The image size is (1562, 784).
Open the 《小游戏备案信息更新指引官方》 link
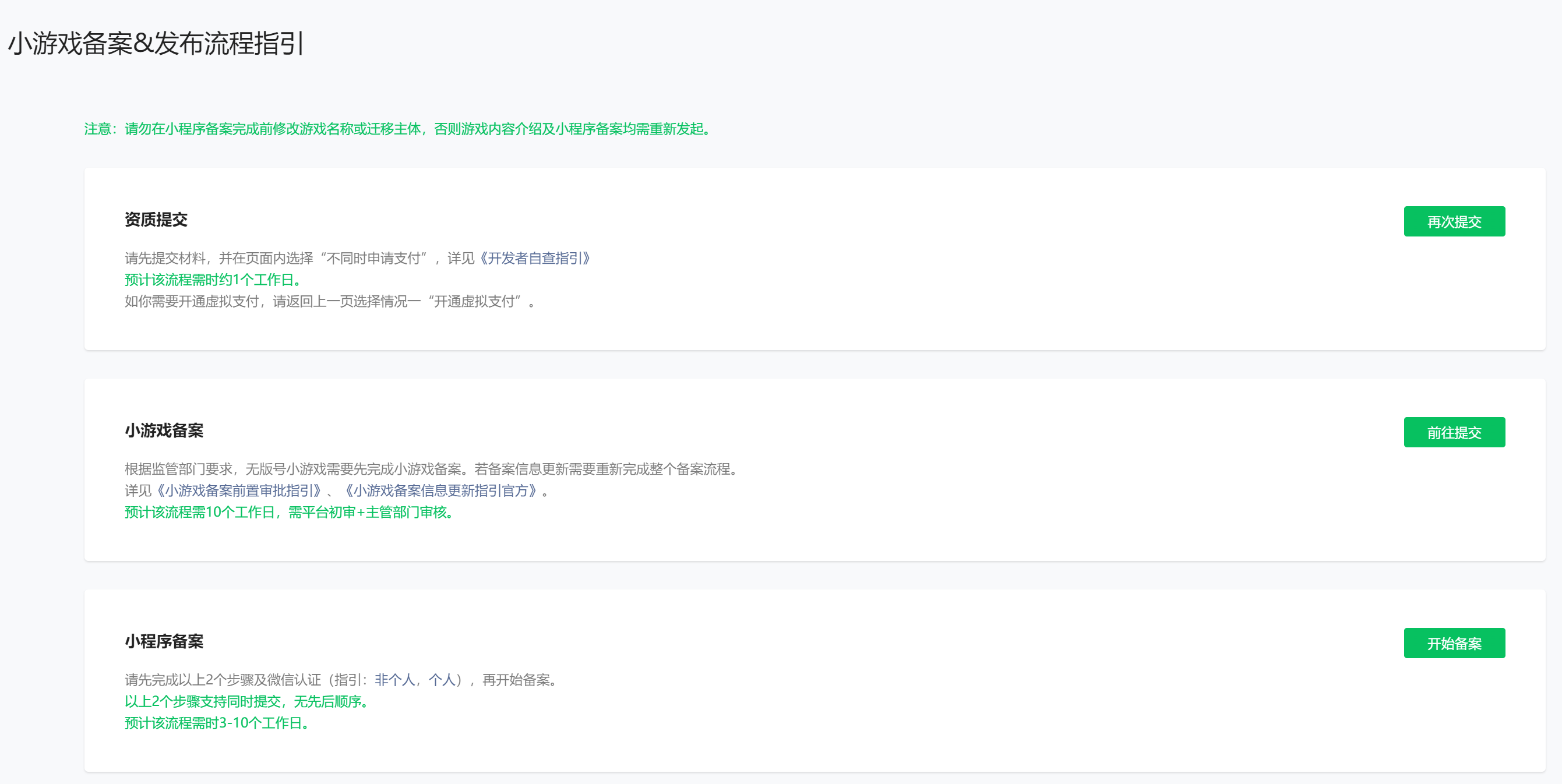point(441,490)
